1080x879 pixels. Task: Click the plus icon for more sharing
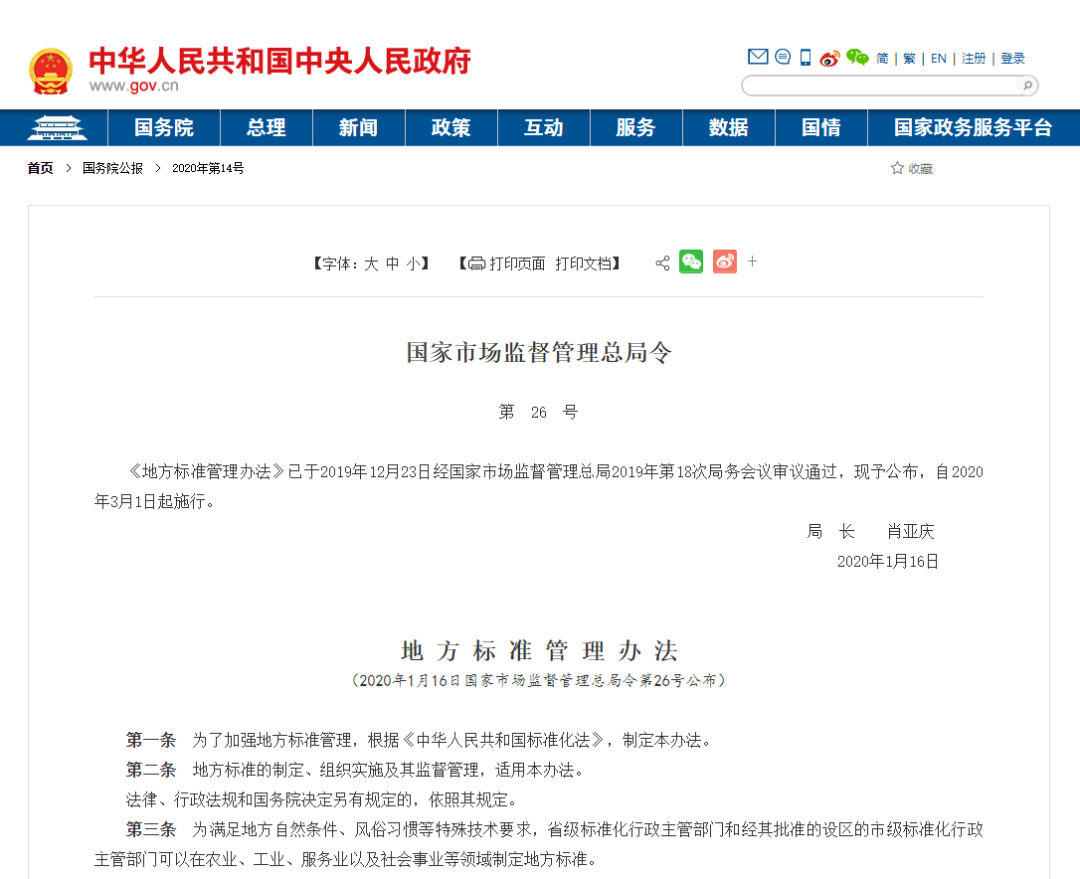pyautogui.click(x=752, y=261)
